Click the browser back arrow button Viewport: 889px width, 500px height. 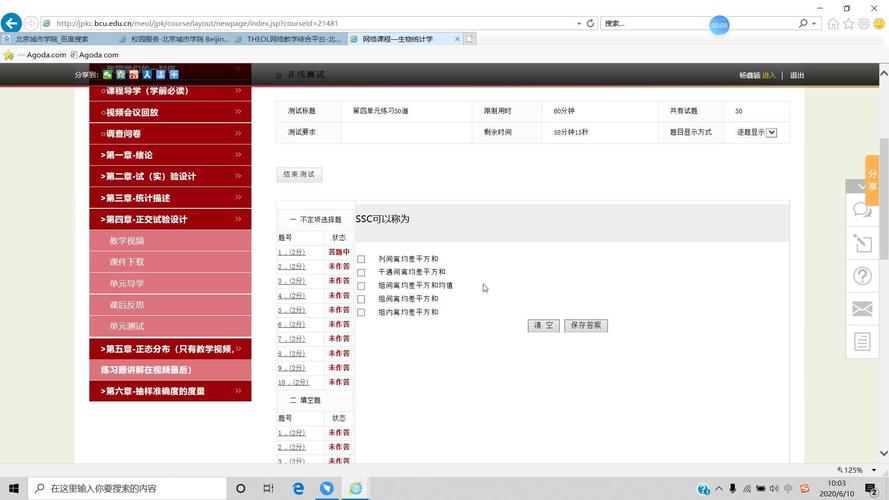pyautogui.click(x=12, y=23)
